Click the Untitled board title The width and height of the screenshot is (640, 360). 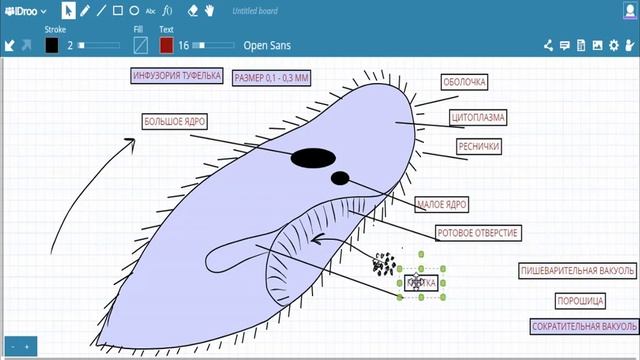[255, 11]
